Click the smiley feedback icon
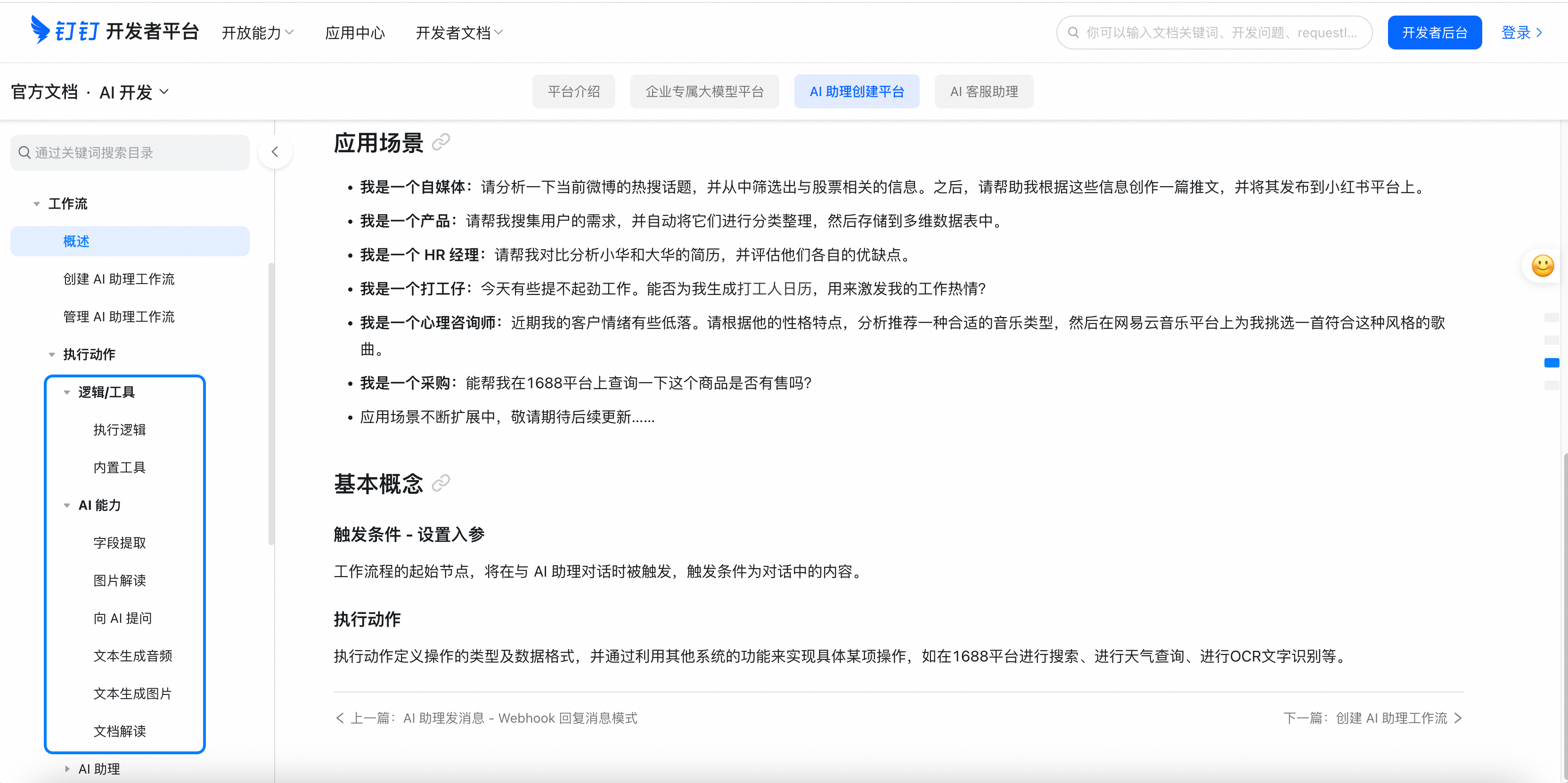Image resolution: width=1568 pixels, height=783 pixels. click(1543, 266)
